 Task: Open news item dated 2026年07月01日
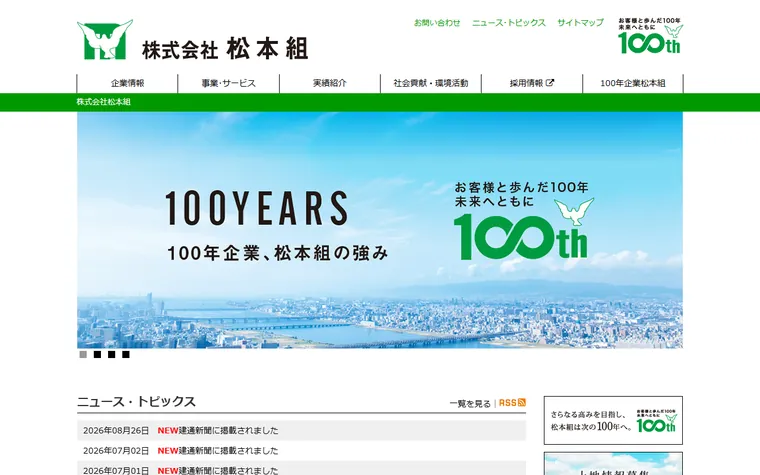click(x=301, y=469)
